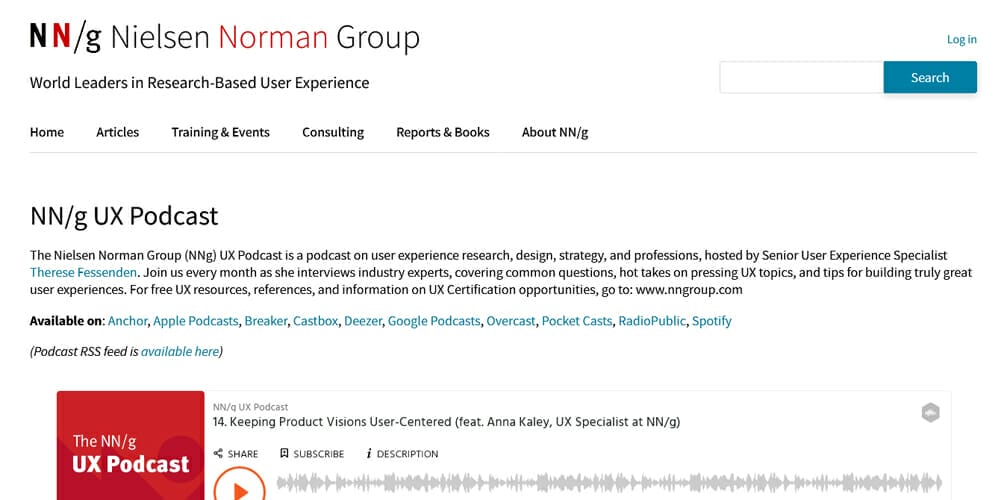1000x500 pixels.
Task: Open the Articles menu item
Action: tap(117, 132)
